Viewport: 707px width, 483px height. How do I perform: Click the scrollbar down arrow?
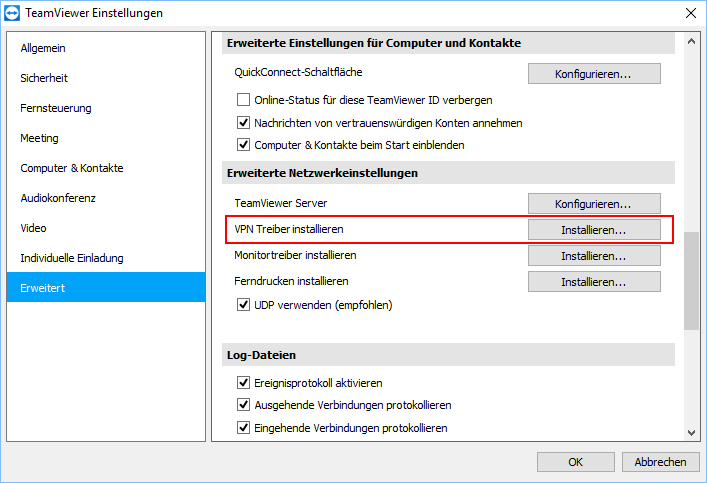pyautogui.click(x=691, y=432)
